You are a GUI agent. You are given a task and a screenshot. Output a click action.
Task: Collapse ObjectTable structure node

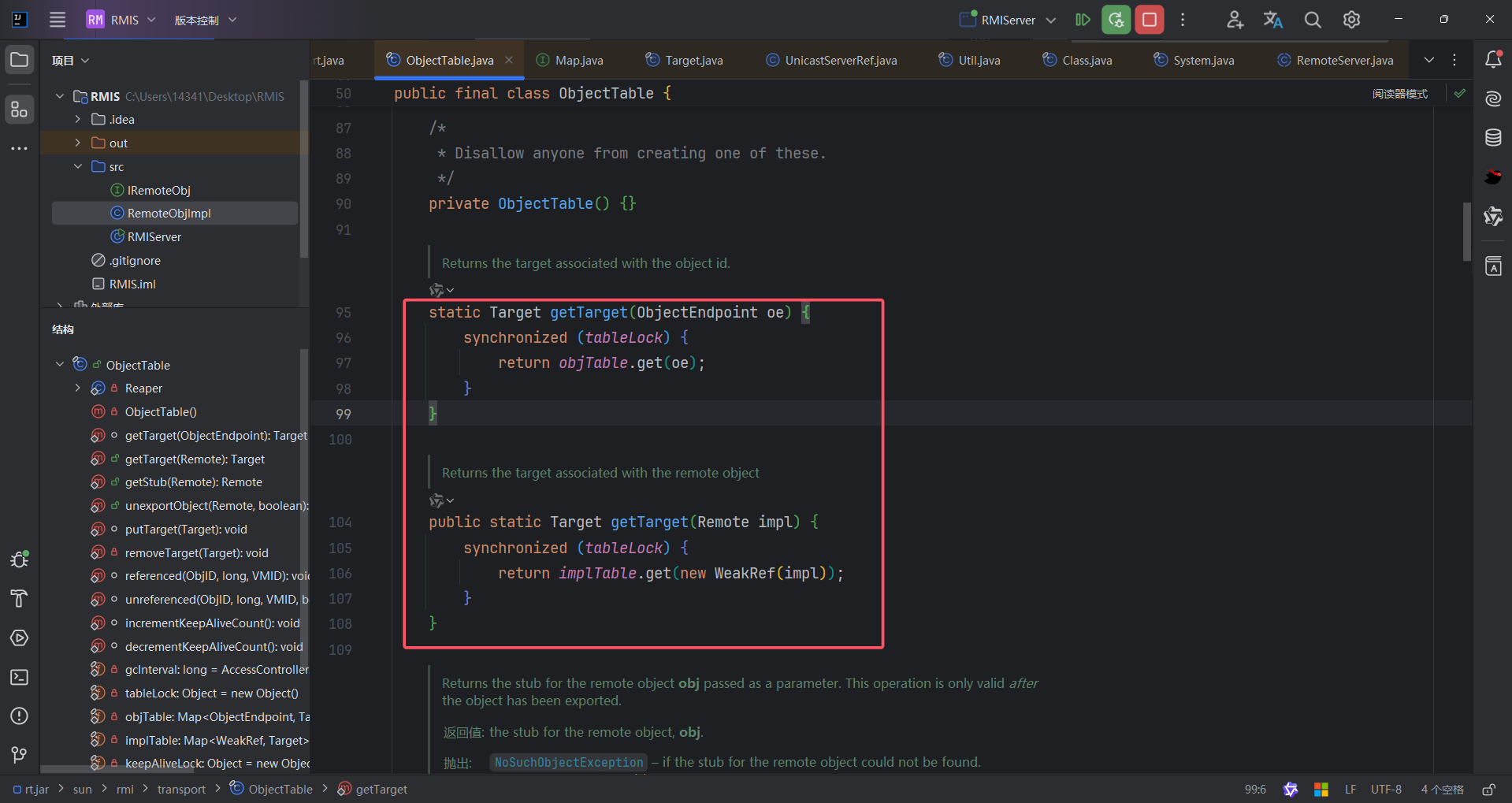(60, 364)
